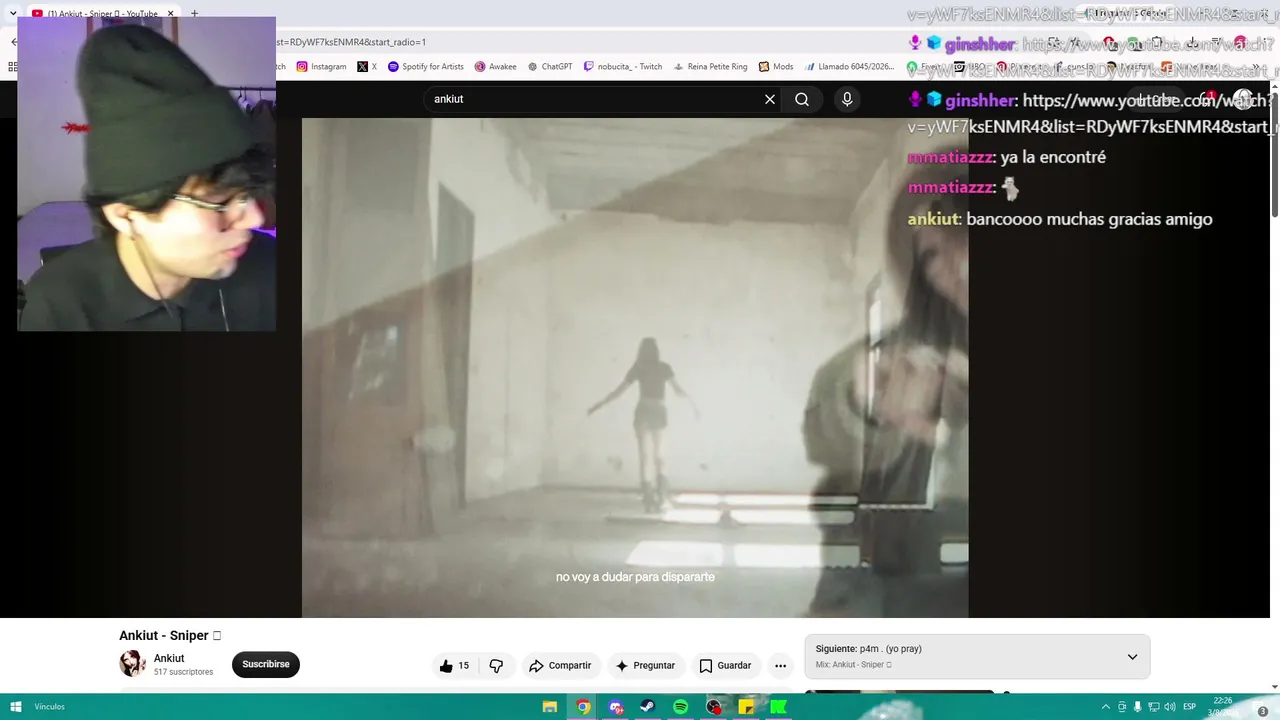Open nobucita_ - Twitch bookmark

623,67
